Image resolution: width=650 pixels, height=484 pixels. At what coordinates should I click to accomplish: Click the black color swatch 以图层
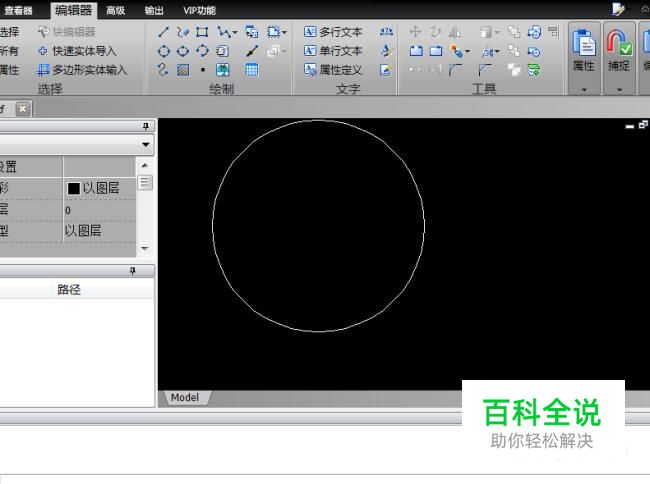coord(74,188)
